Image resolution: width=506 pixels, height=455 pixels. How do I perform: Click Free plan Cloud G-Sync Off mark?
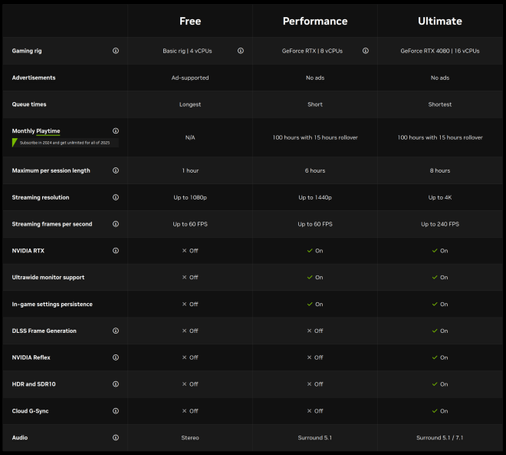pyautogui.click(x=184, y=411)
